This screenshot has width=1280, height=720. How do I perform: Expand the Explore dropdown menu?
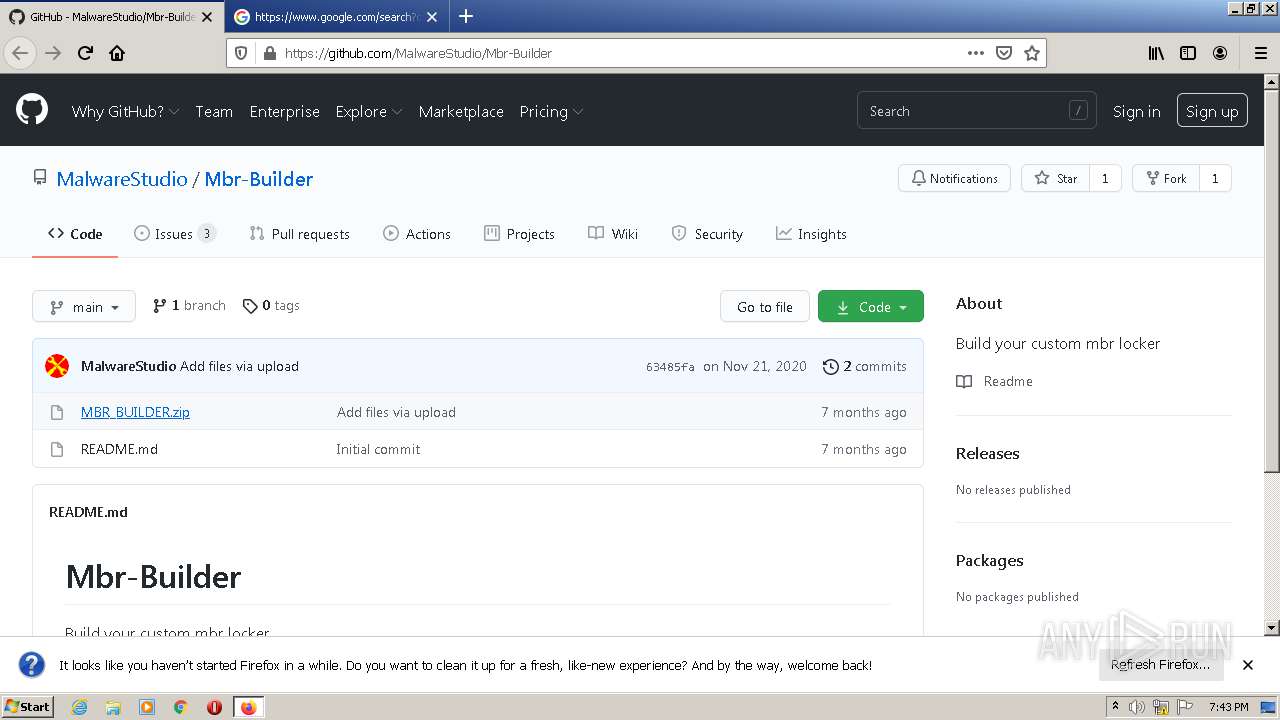(x=369, y=111)
